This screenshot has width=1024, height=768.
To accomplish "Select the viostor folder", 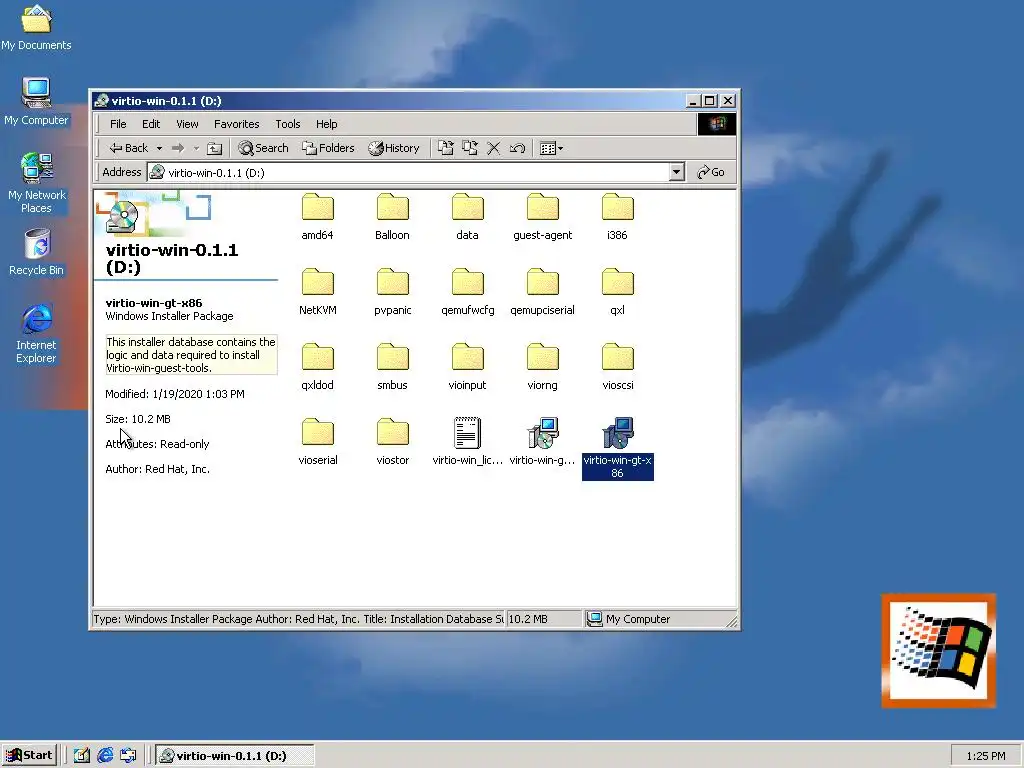I will coord(392,442).
